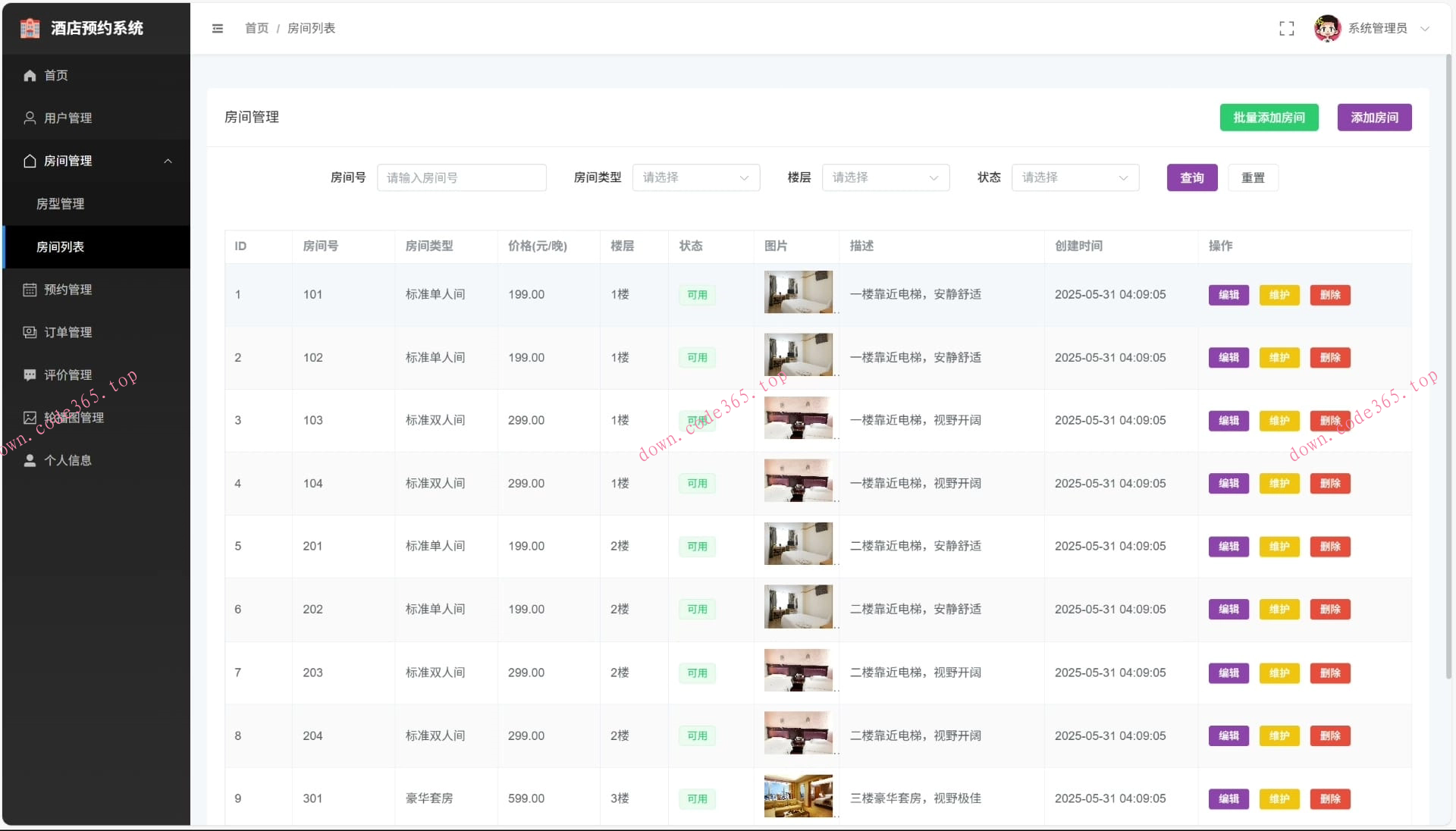Open room 301 suite thumbnail image

pos(798,796)
